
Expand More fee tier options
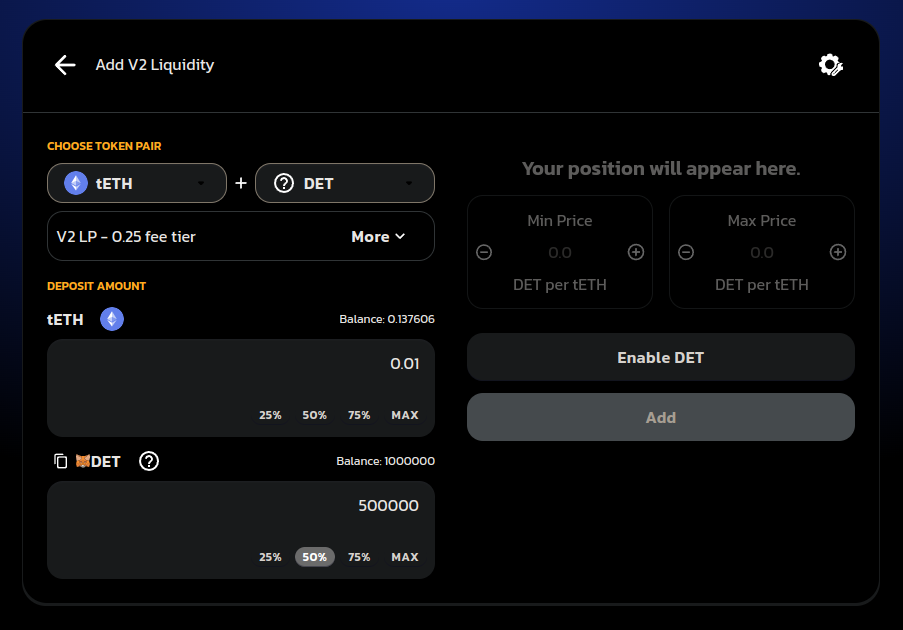[x=378, y=237]
